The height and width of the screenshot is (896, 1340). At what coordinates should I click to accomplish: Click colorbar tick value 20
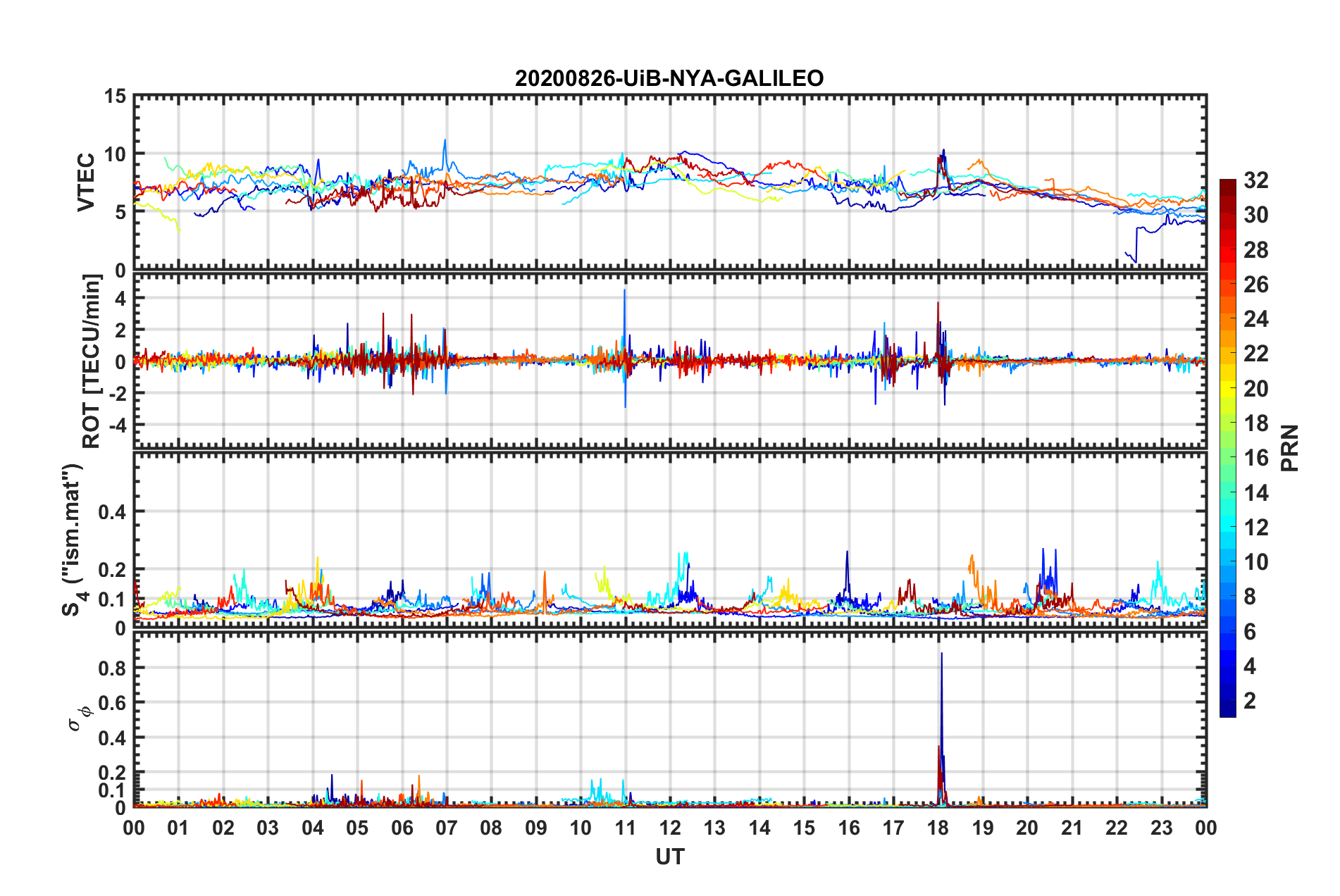pos(1255,389)
